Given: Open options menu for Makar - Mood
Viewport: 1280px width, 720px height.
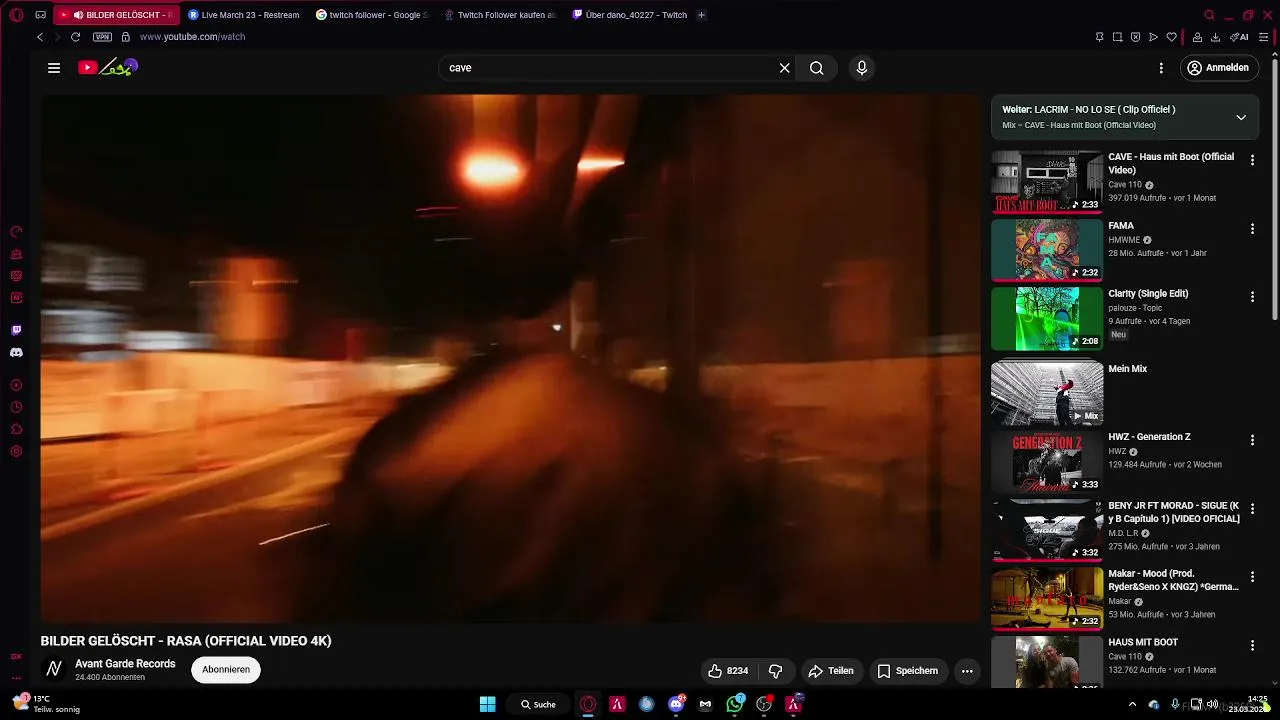Looking at the screenshot, I should tap(1252, 577).
